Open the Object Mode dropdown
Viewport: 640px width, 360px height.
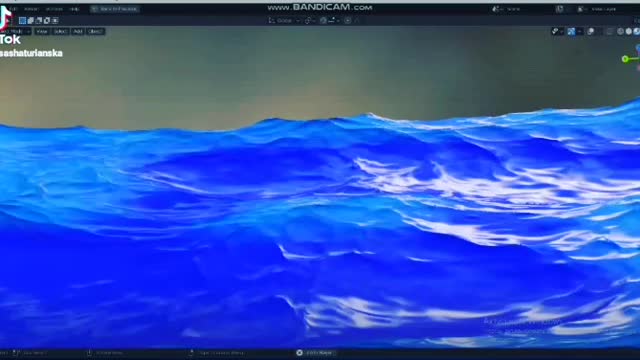[16, 31]
